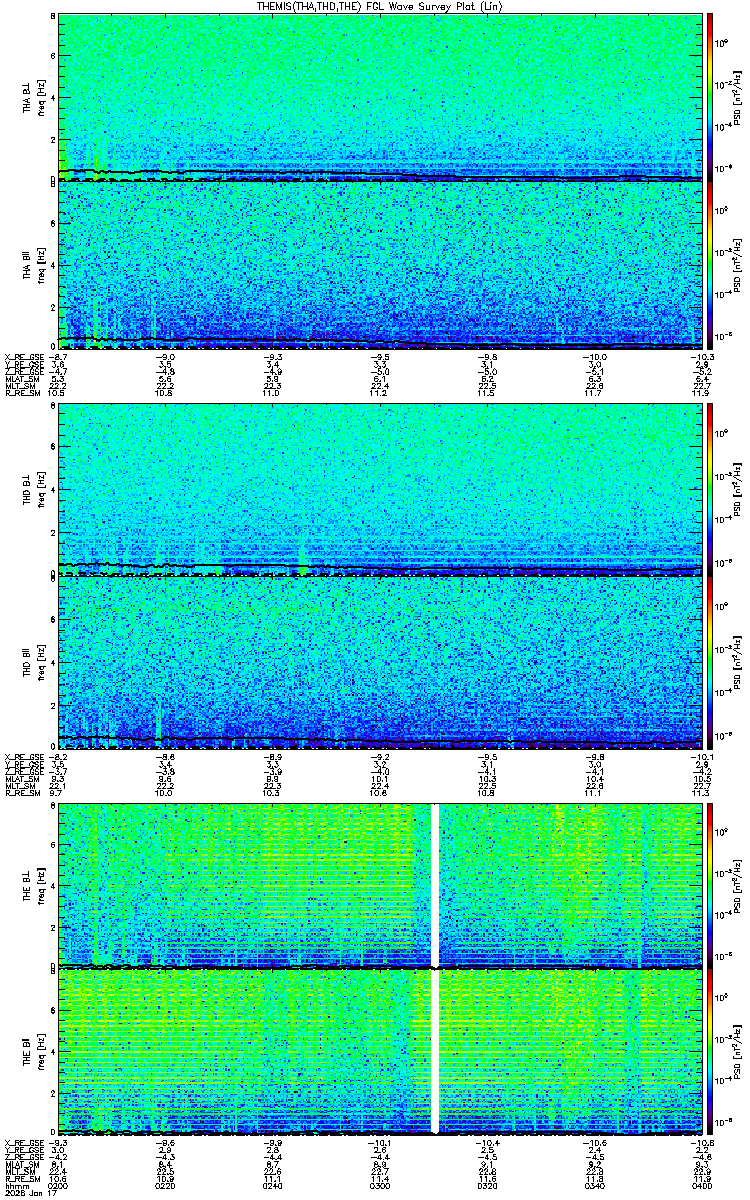Click PSD units label beside THA B-perpendicular colorbar
This screenshot has width=750, height=1200.
click(x=735, y=97)
